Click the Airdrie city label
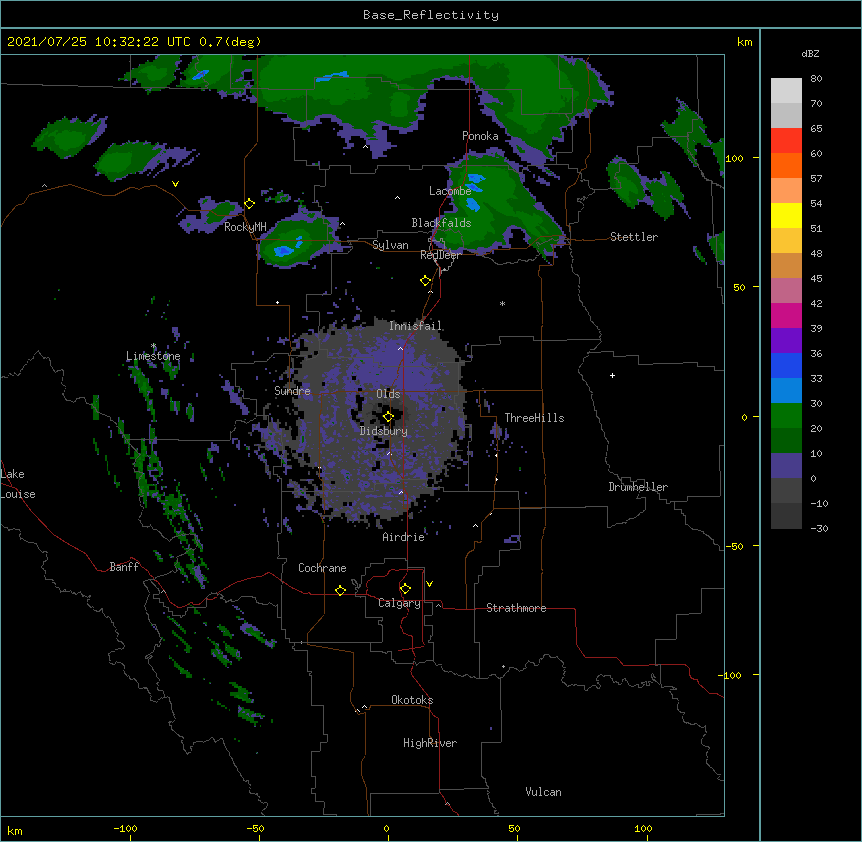862x842 pixels. click(x=403, y=537)
